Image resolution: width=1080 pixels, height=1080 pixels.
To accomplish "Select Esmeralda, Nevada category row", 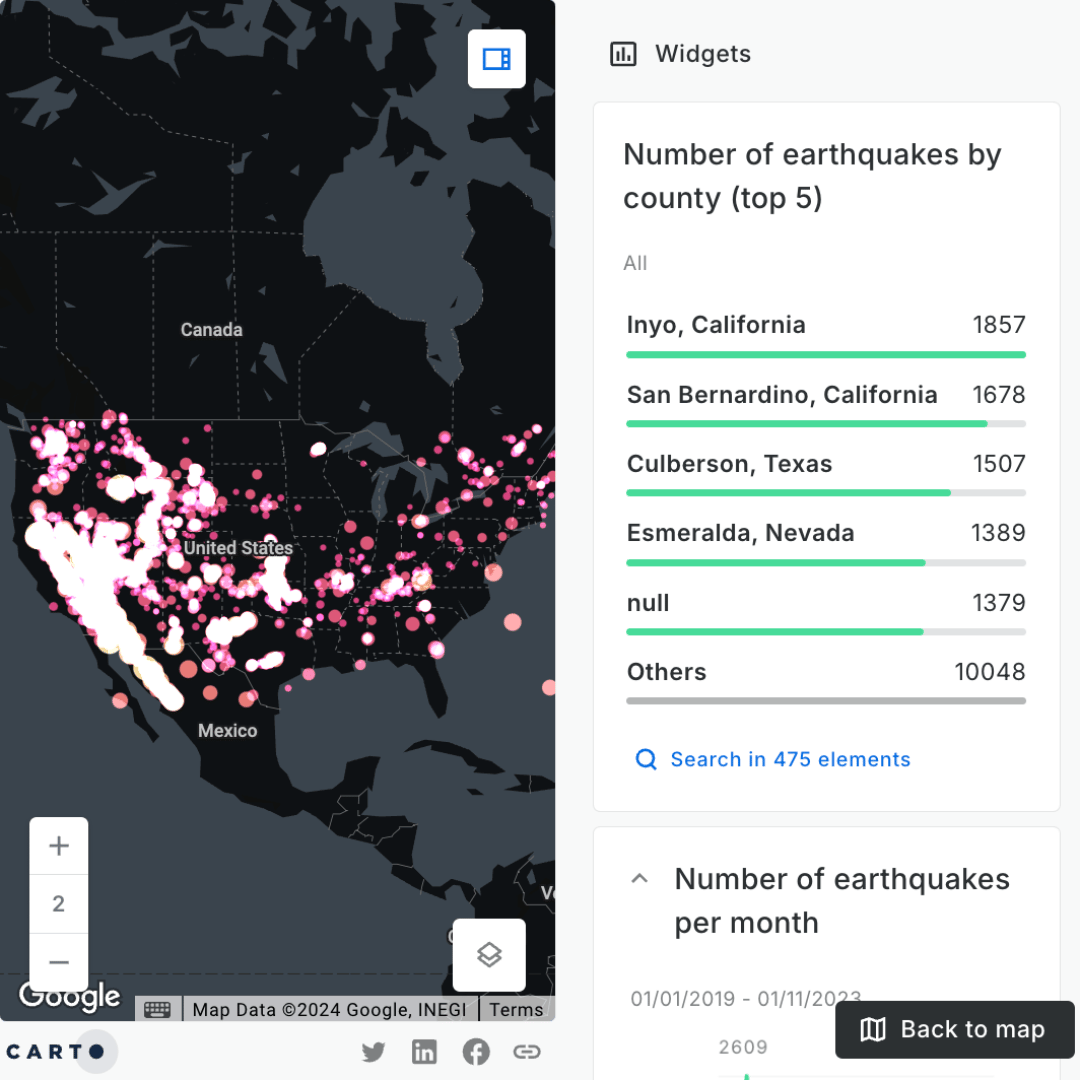I will click(x=826, y=542).
